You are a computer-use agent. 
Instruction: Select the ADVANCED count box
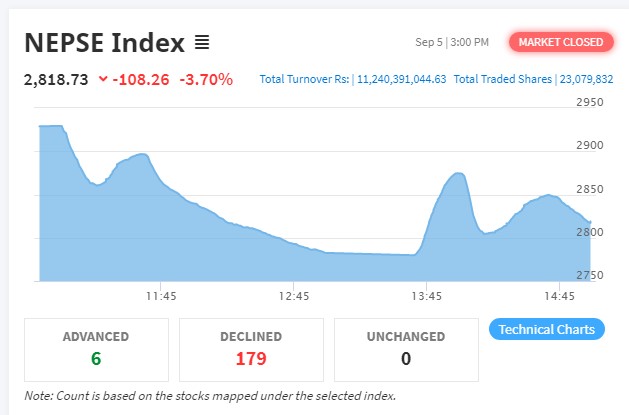(x=96, y=348)
